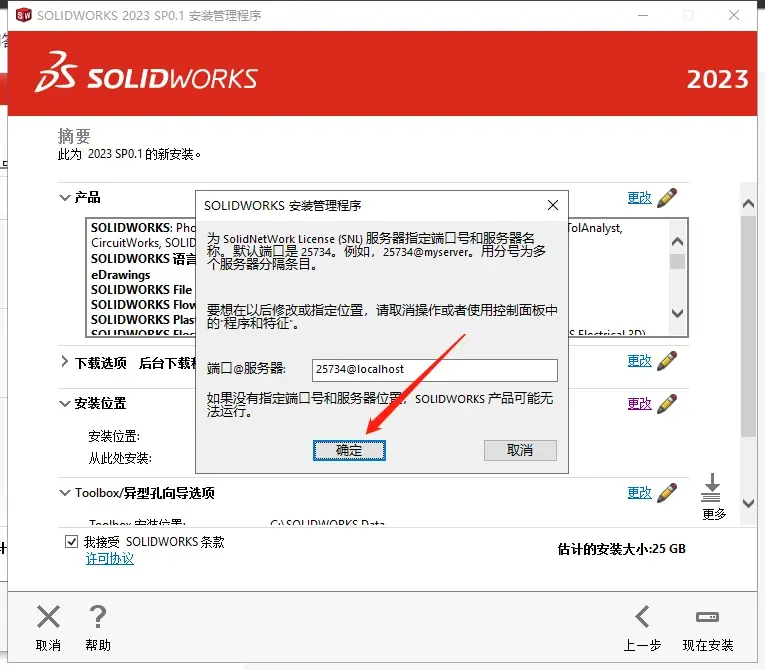Click the 估计的安装大小:25 GB text

tap(622, 549)
